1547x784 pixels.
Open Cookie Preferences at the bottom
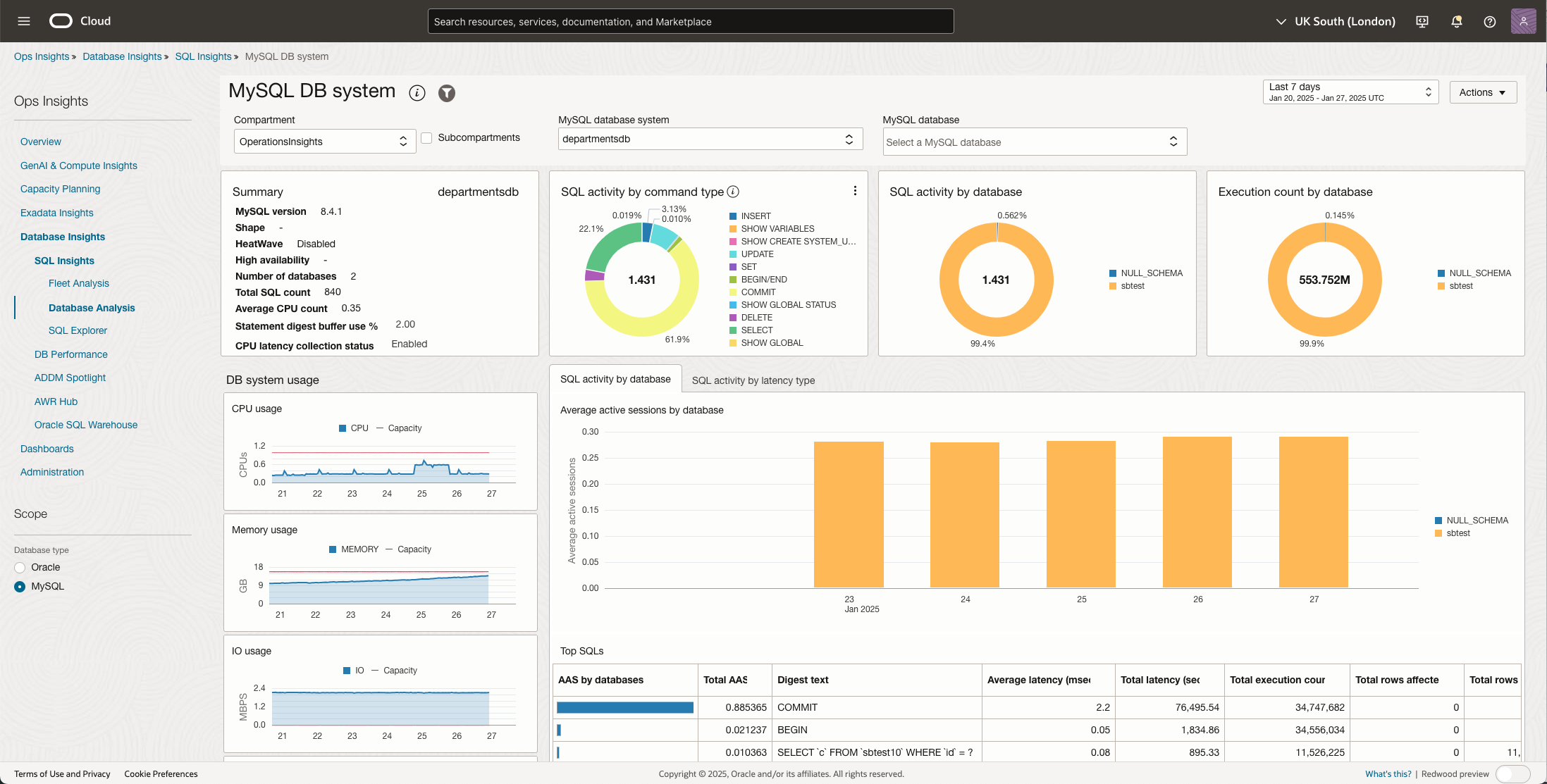point(161,773)
